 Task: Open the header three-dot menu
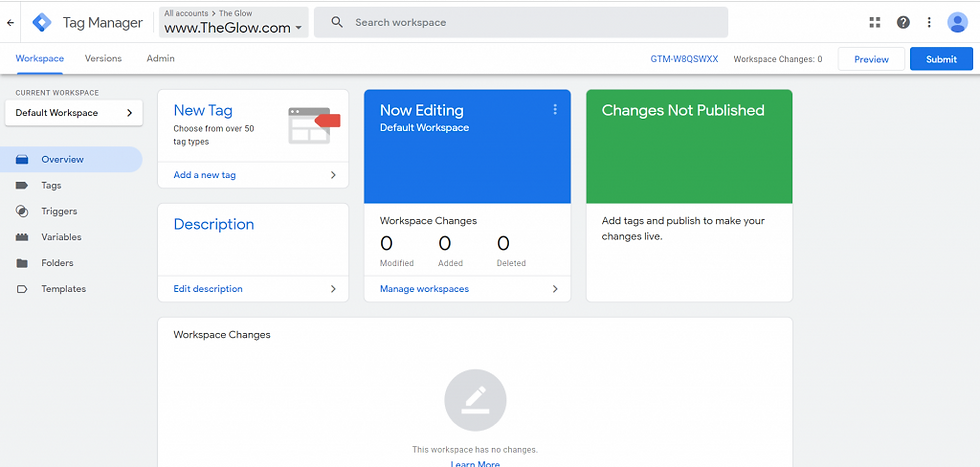(929, 23)
